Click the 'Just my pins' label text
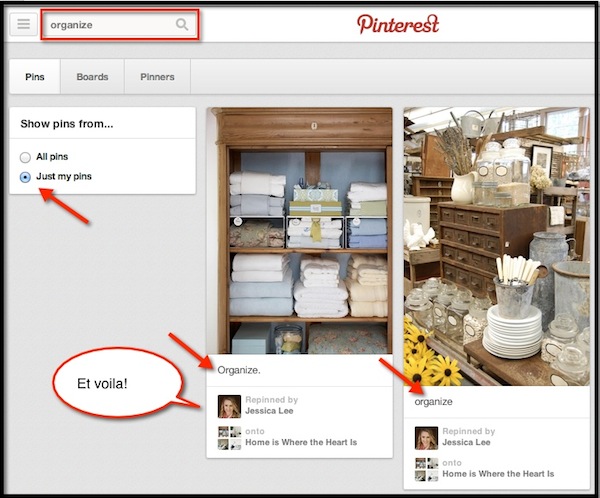This screenshot has width=600, height=498. click(64, 176)
